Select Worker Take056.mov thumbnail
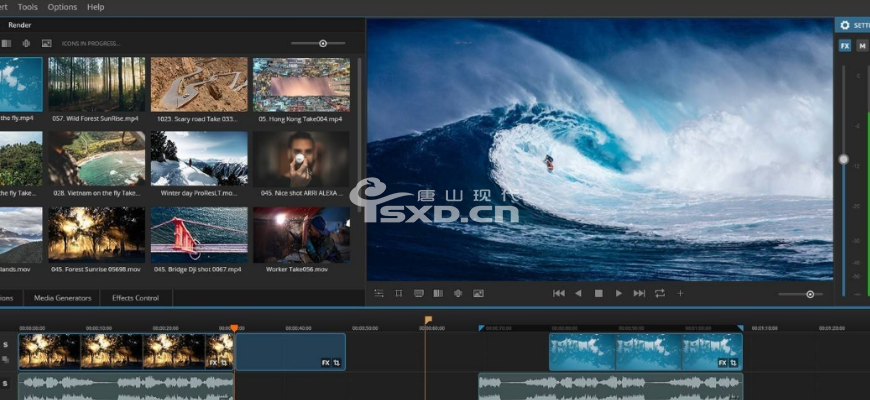 click(301, 235)
